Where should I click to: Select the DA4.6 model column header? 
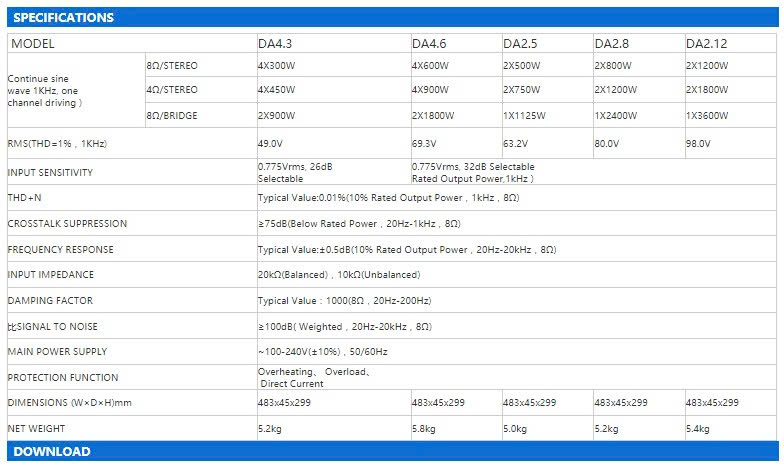(430, 44)
